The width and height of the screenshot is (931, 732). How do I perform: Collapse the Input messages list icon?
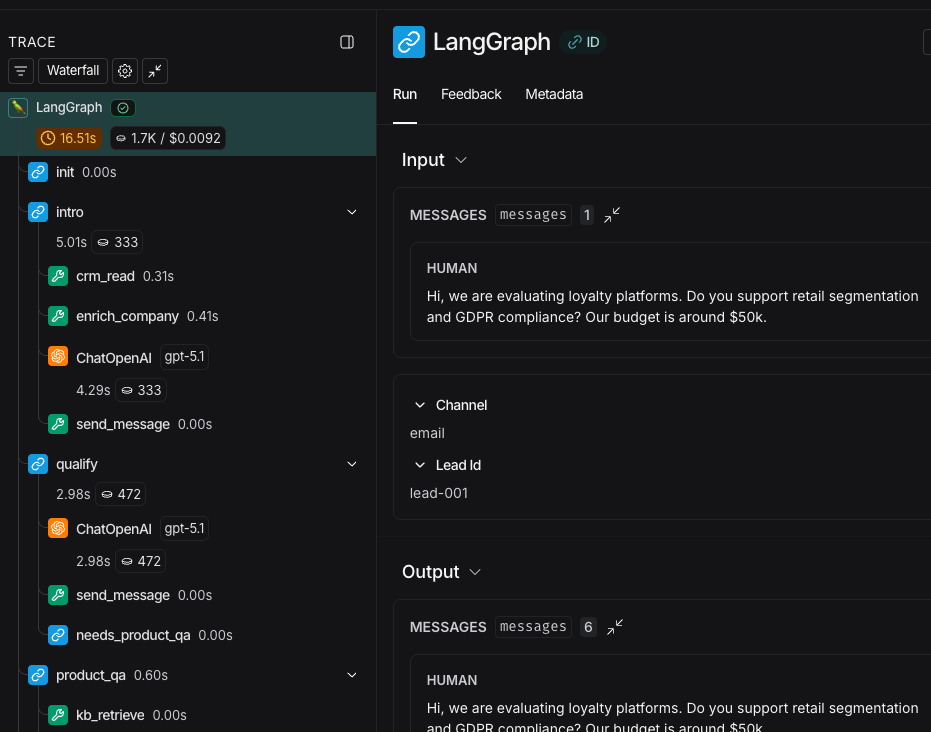point(612,214)
